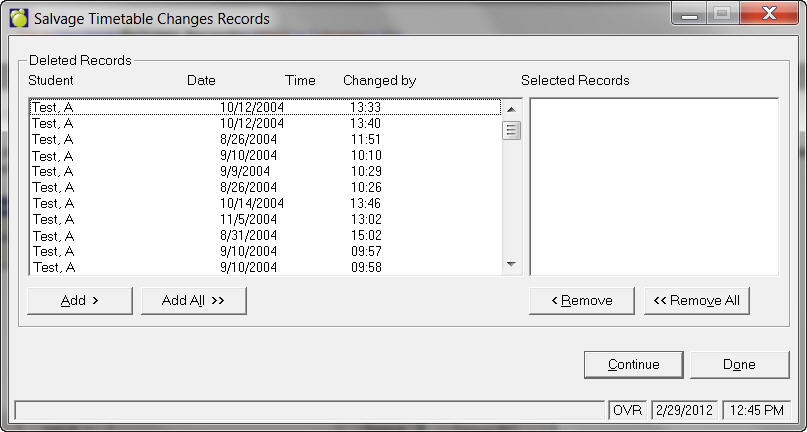Select the 9/10/2004 record at 09:57

coord(264,251)
